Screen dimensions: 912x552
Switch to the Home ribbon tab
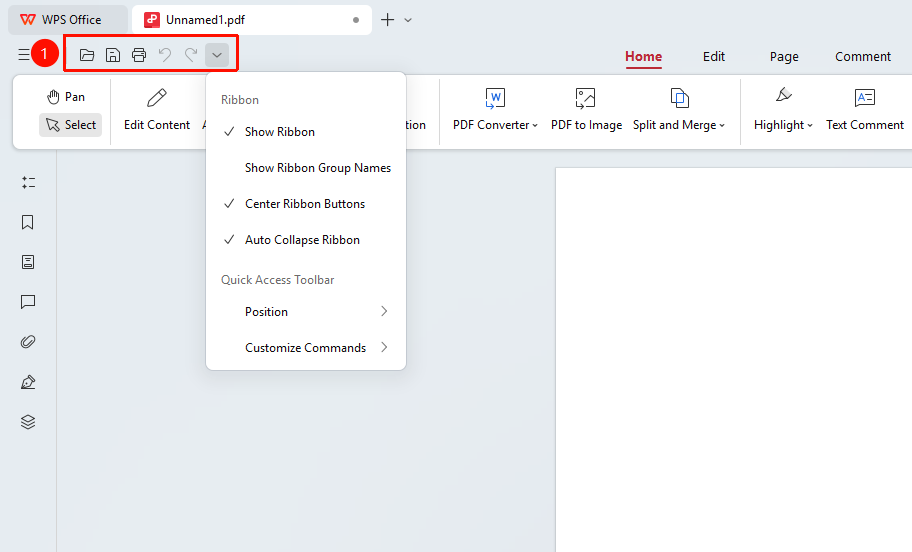[643, 56]
